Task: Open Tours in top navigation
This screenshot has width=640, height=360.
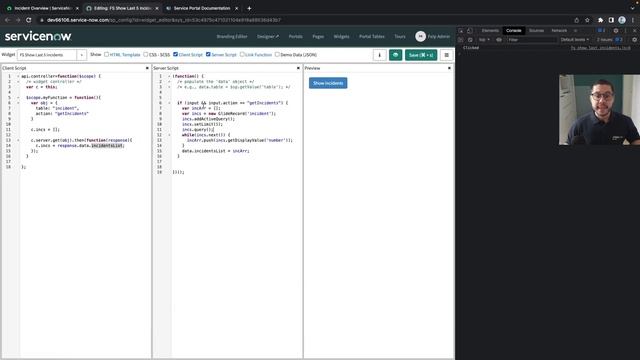Action: point(400,36)
